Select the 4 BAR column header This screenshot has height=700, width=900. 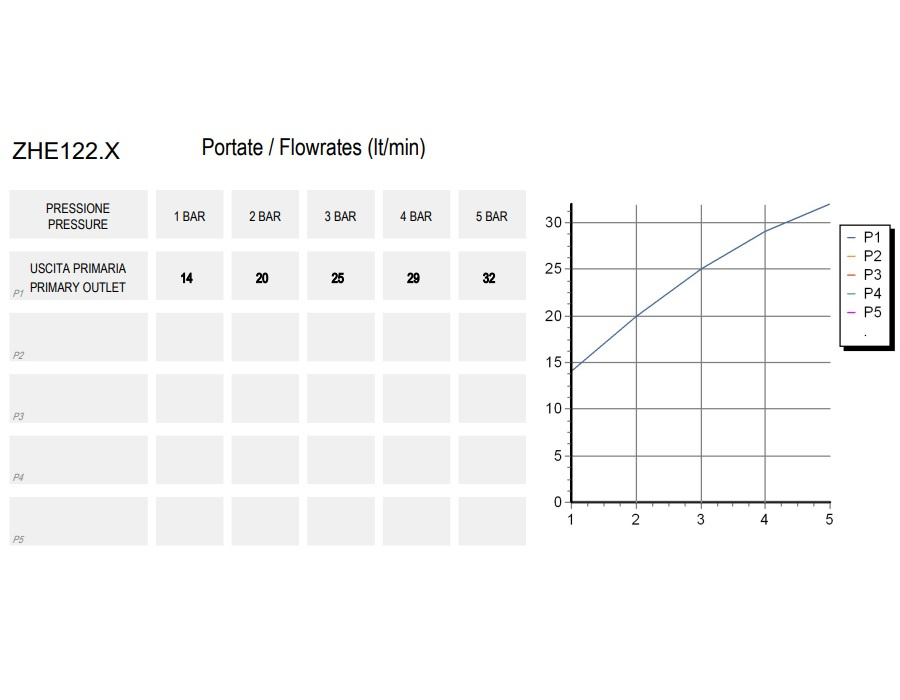pyautogui.click(x=416, y=214)
